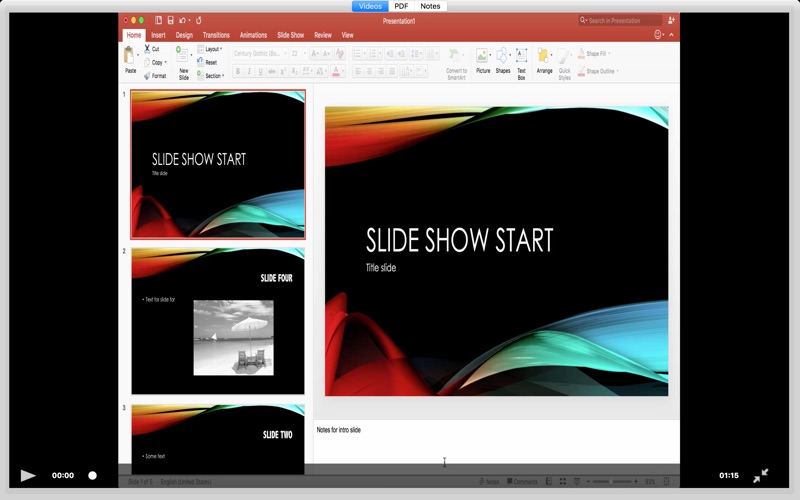Switch to the PDF segment
The width and height of the screenshot is (800, 500).
[x=402, y=6]
